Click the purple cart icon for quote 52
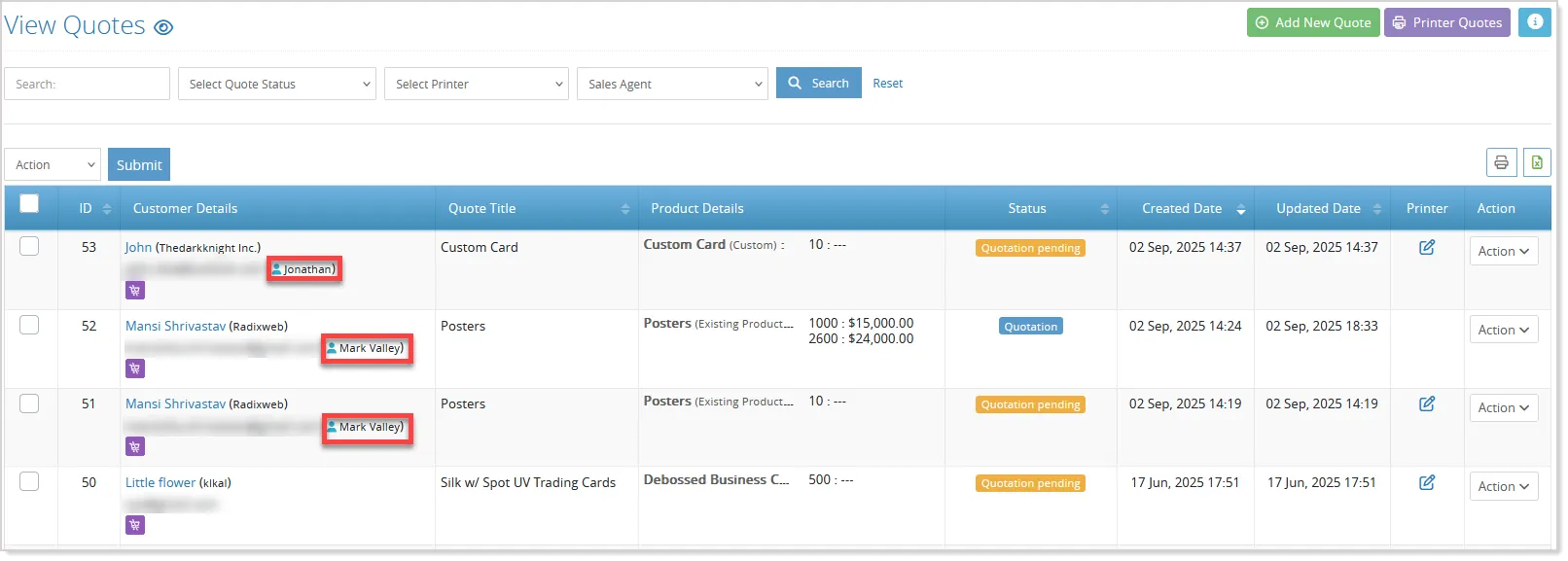The height and width of the screenshot is (561, 1568). pos(135,368)
